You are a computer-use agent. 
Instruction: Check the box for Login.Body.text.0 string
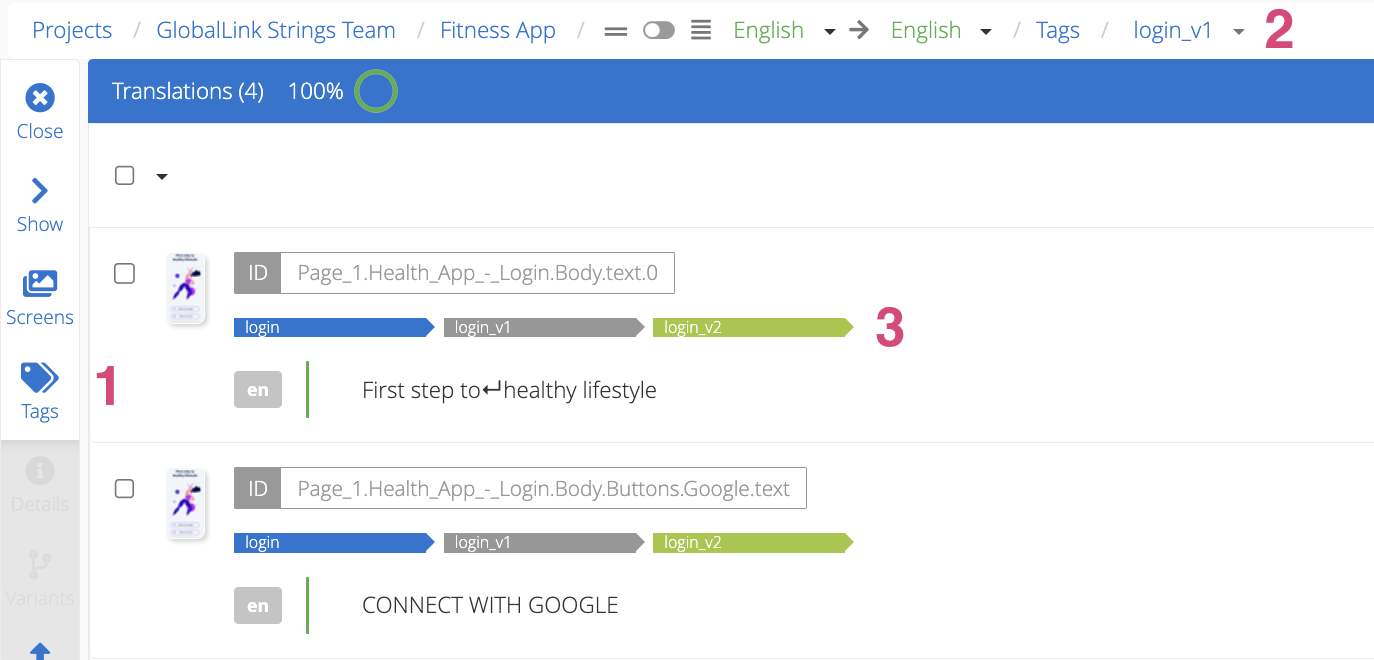coord(125,273)
